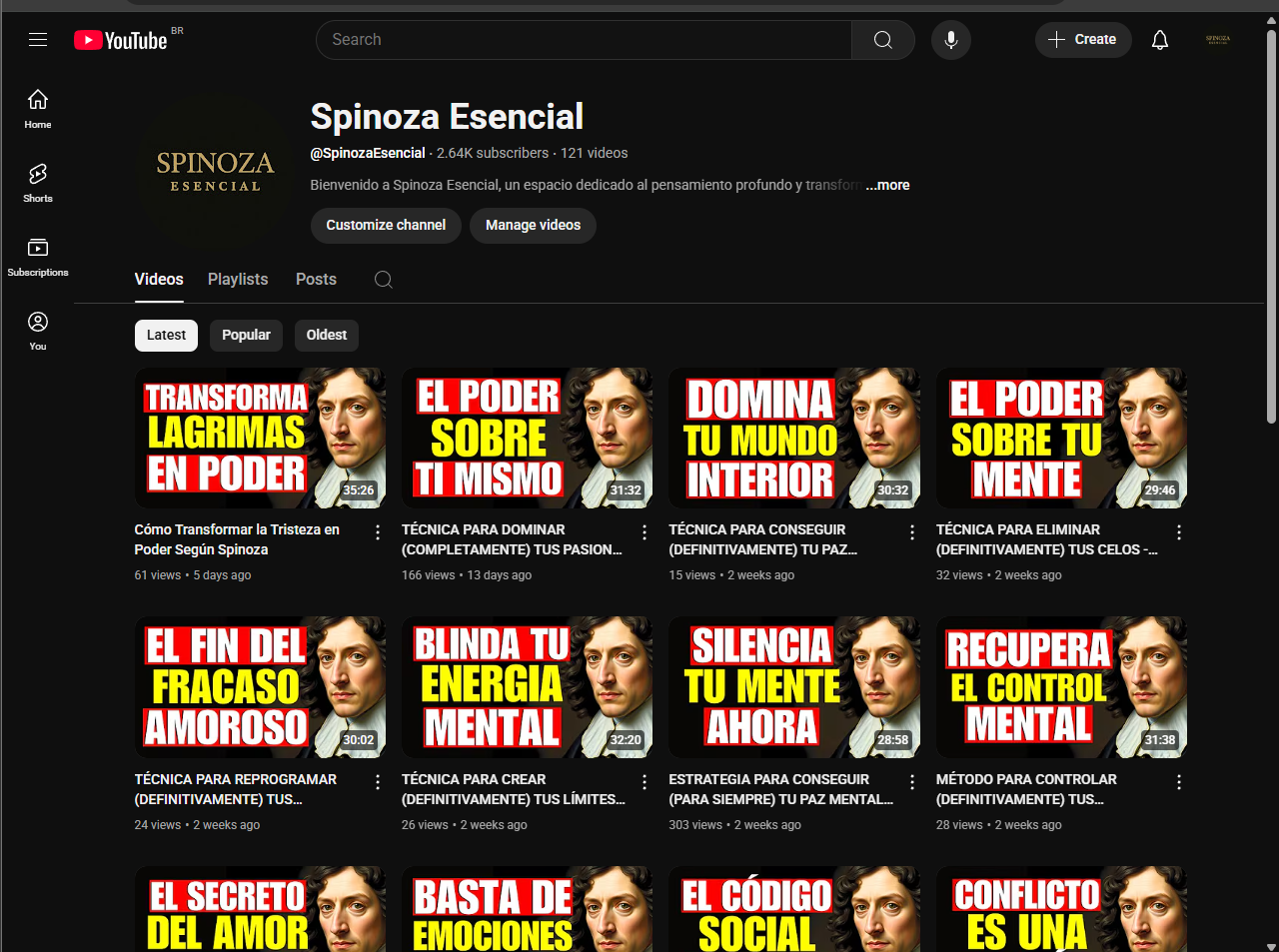1279x952 pixels.
Task: Play EL CÓDIGO SOCIAL thumbnail
Action: click(794, 909)
